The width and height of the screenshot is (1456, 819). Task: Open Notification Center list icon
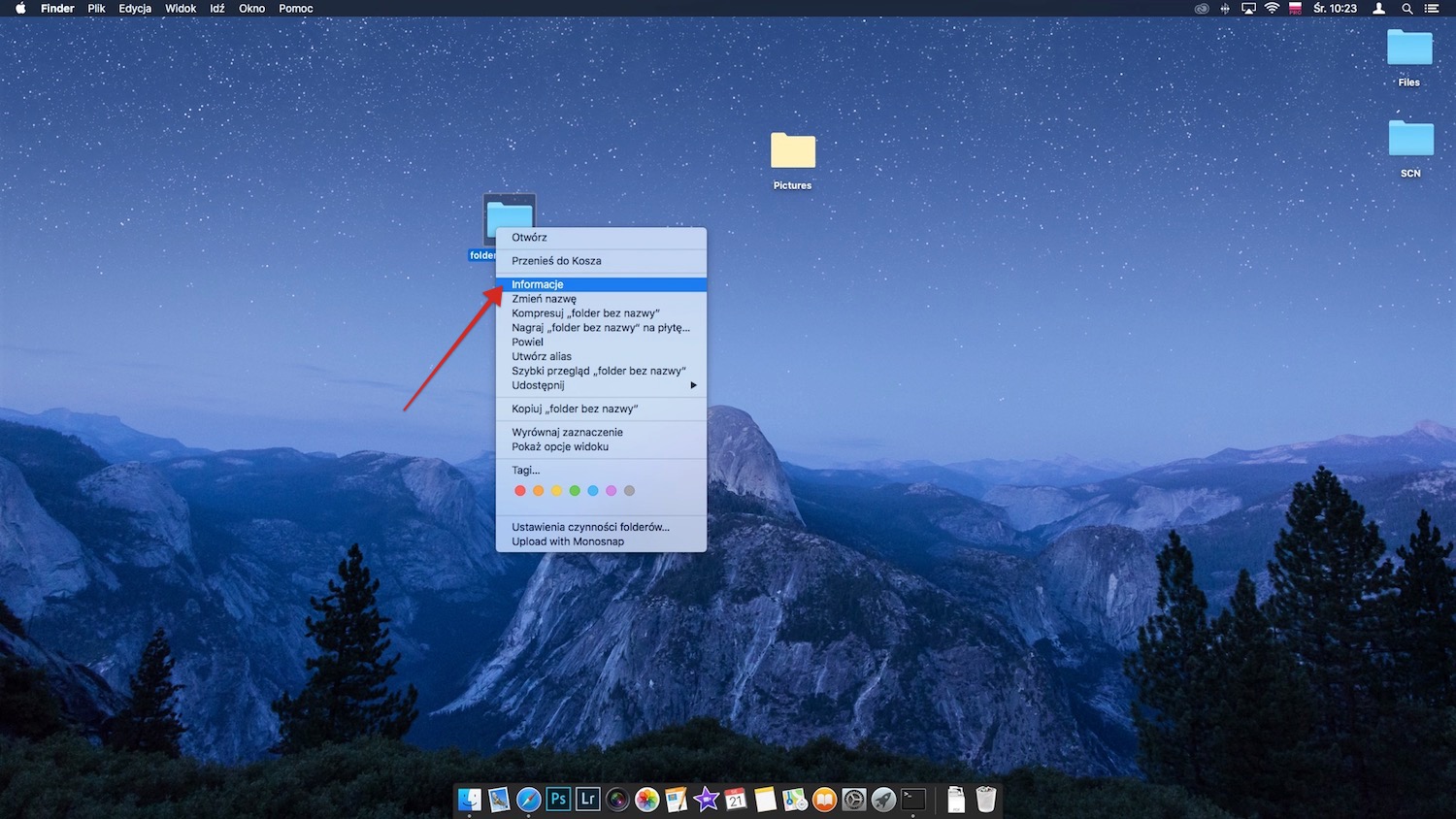coord(1432,9)
